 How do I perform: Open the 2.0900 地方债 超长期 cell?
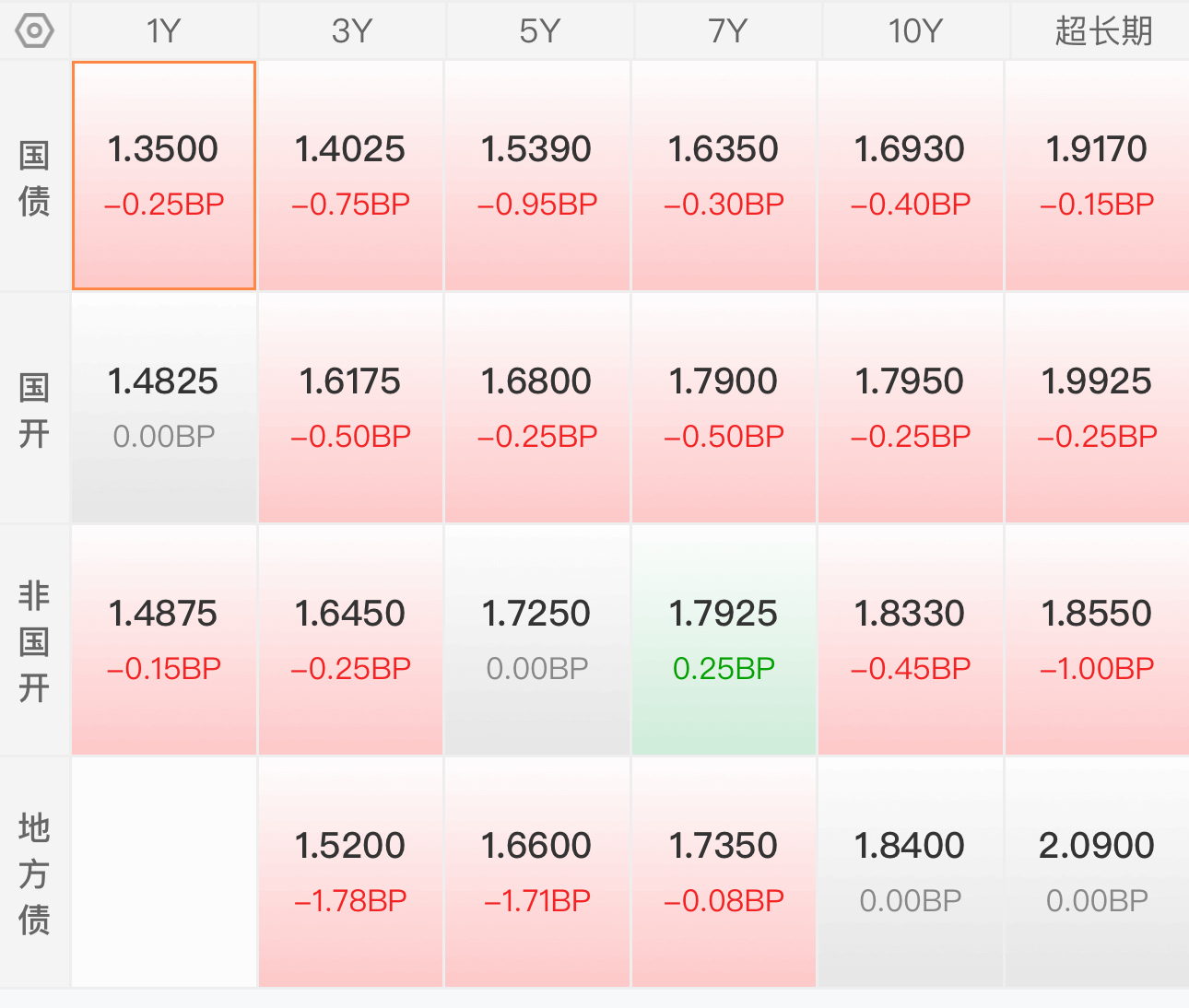pyautogui.click(x=1097, y=873)
